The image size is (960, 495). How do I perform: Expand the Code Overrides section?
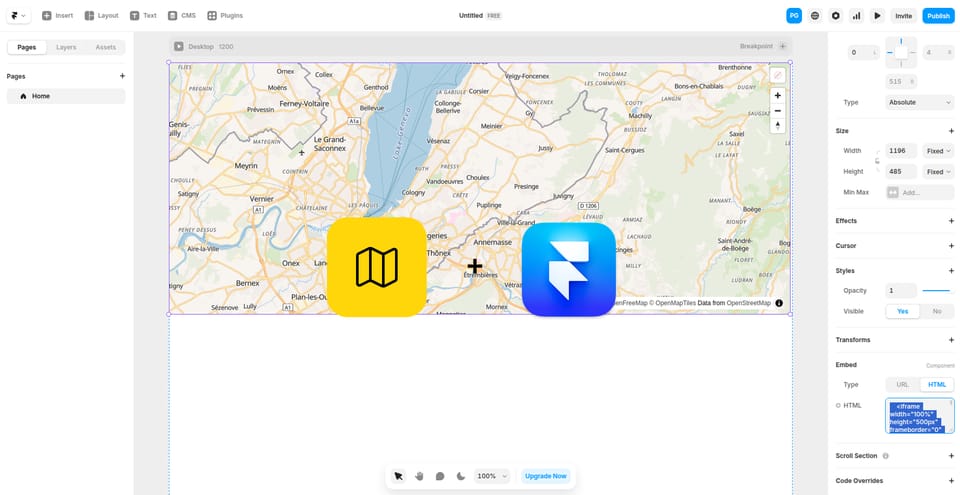951,481
